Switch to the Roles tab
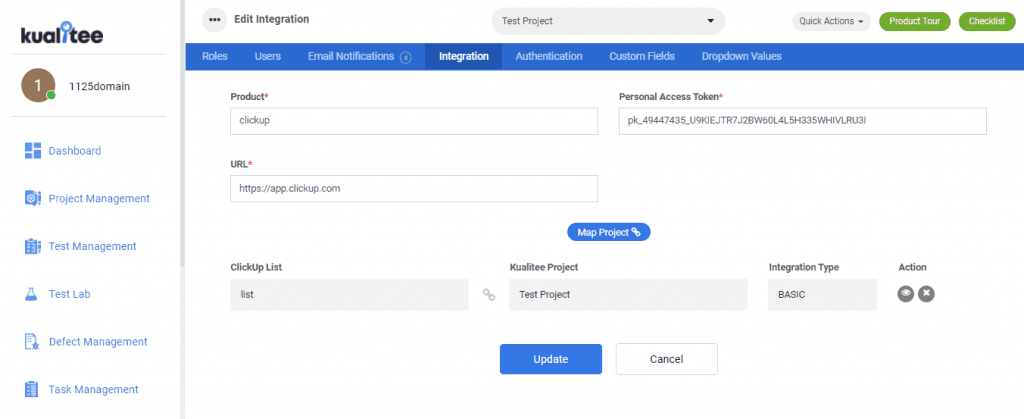This screenshot has height=419, width=1024. (215, 56)
